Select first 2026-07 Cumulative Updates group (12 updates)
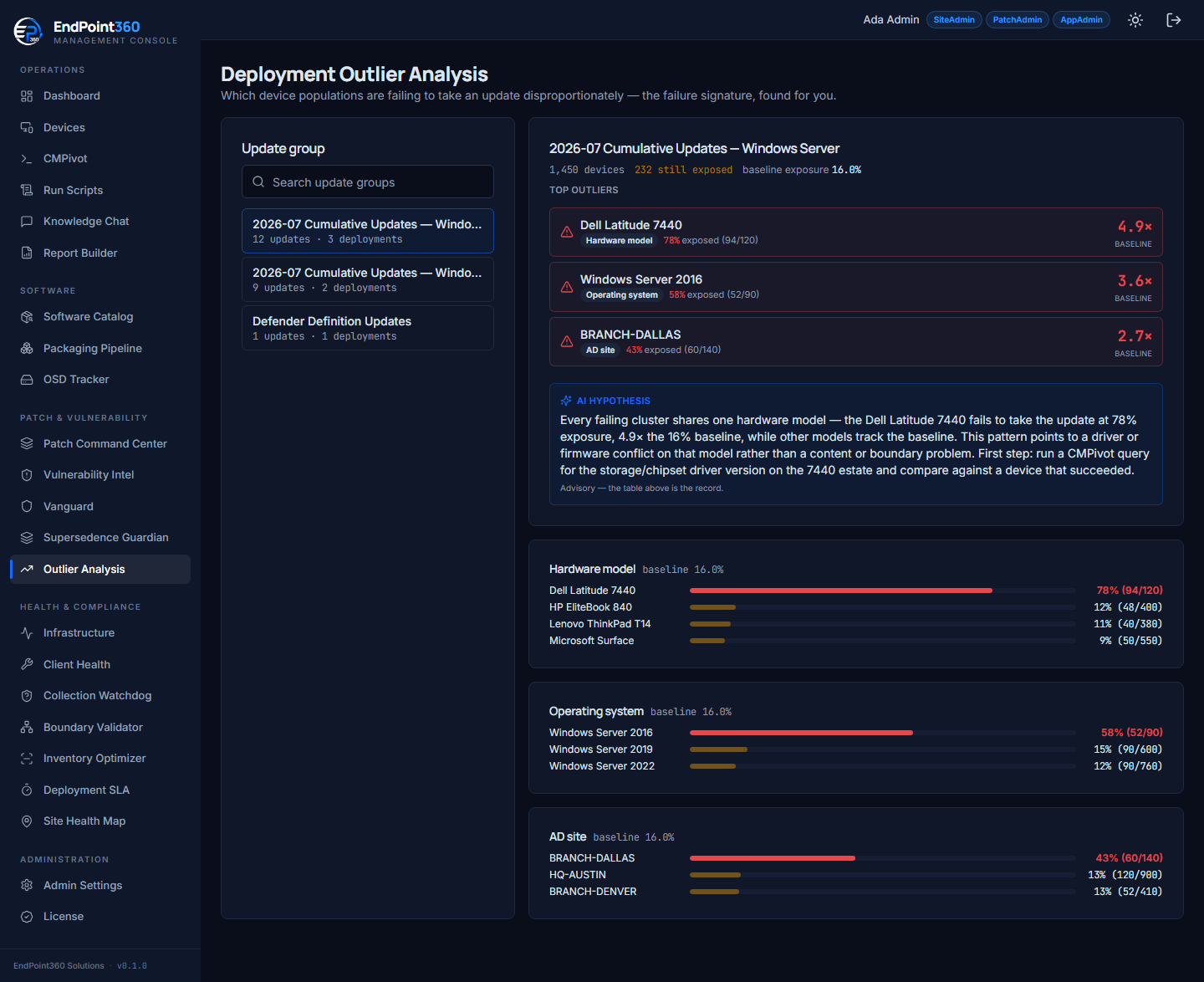This screenshot has width=1204, height=982. 368,231
